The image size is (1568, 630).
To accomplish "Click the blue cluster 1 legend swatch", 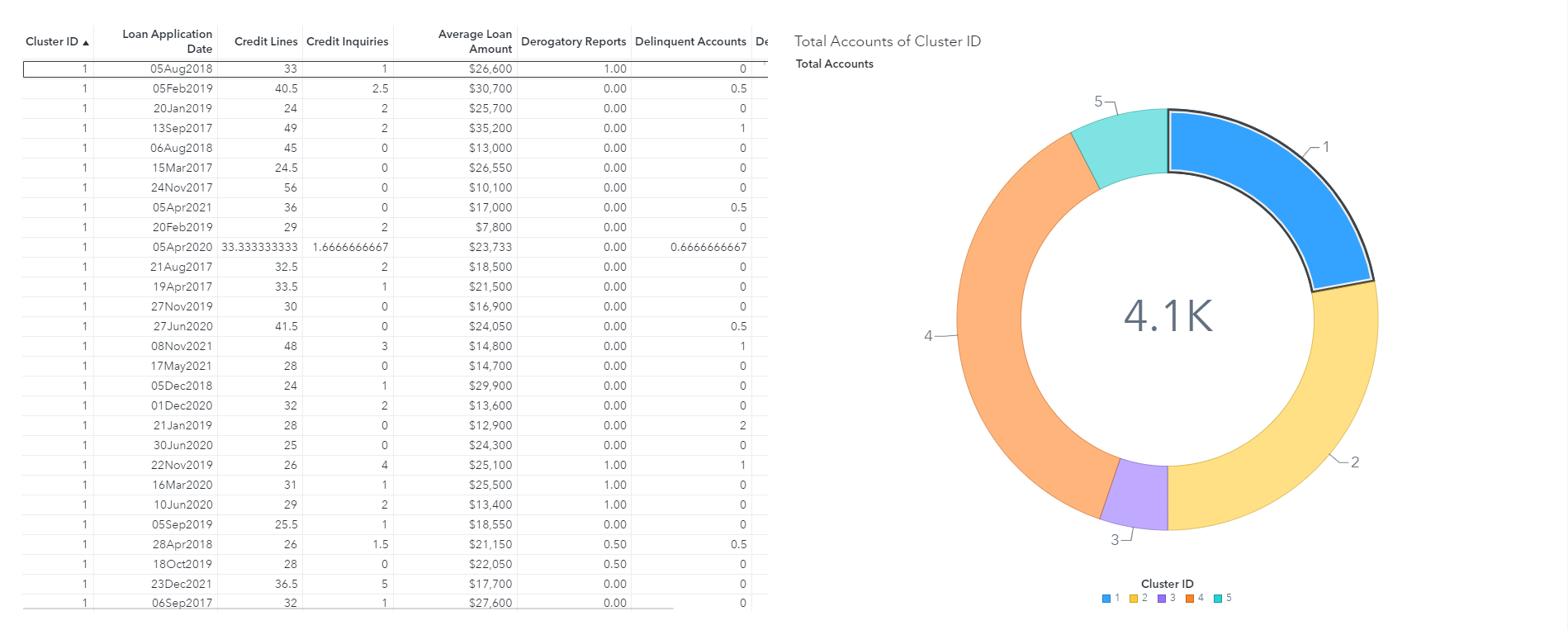I will [1106, 599].
